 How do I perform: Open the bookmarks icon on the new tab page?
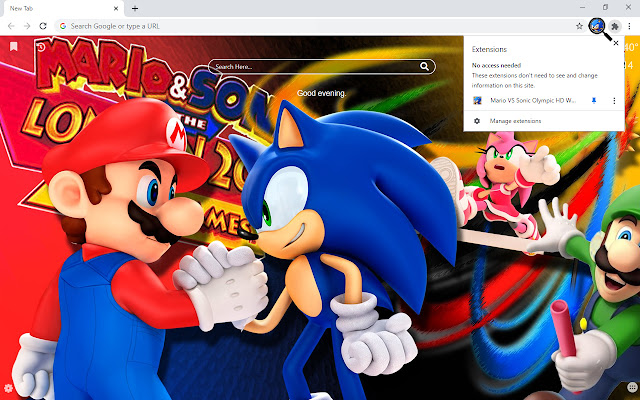13,47
